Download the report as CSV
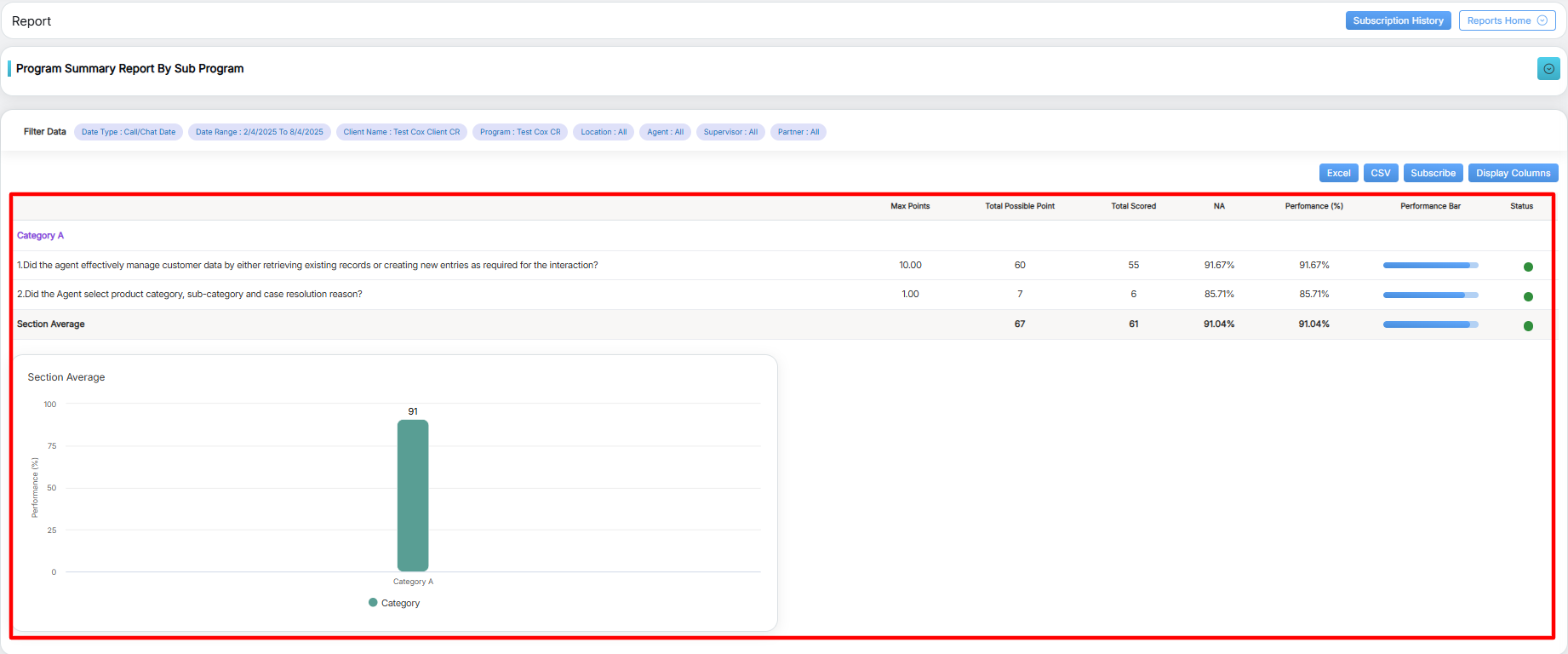 point(1380,173)
